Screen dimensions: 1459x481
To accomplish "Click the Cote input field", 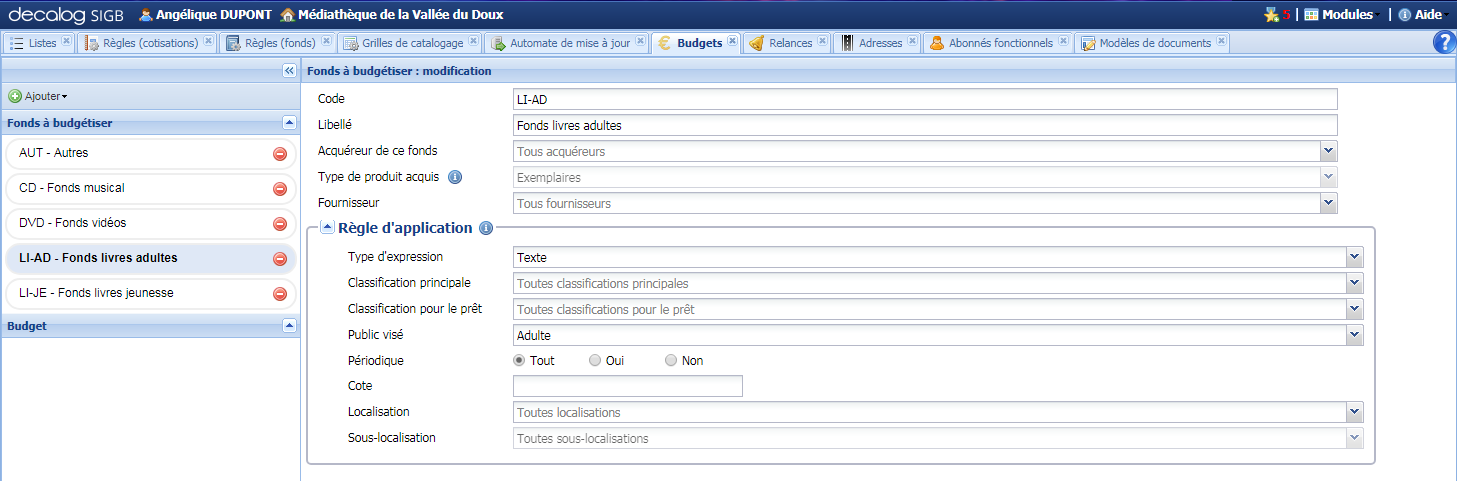I will click(627, 386).
